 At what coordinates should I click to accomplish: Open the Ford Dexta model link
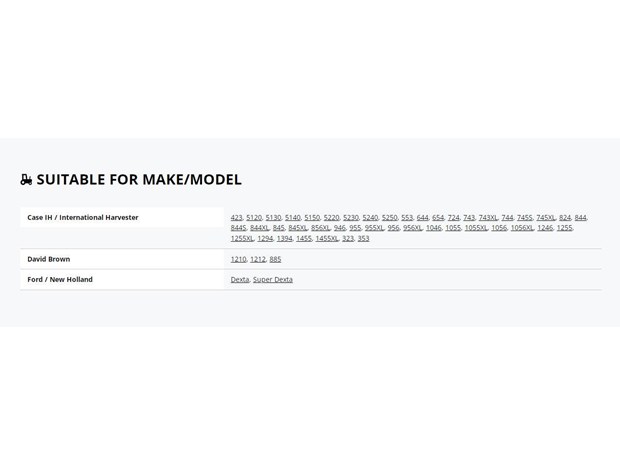tap(240, 280)
